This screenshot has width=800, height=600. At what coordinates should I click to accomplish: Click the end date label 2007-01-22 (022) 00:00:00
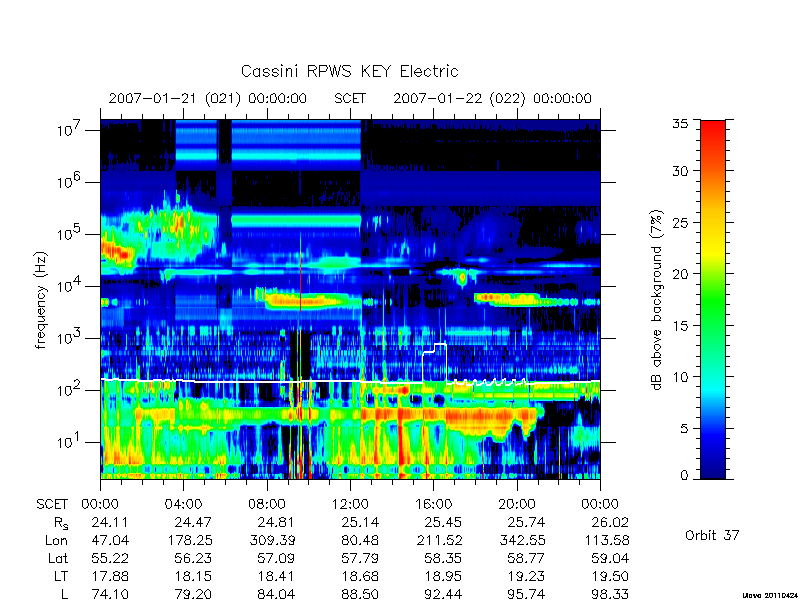[x=492, y=98]
